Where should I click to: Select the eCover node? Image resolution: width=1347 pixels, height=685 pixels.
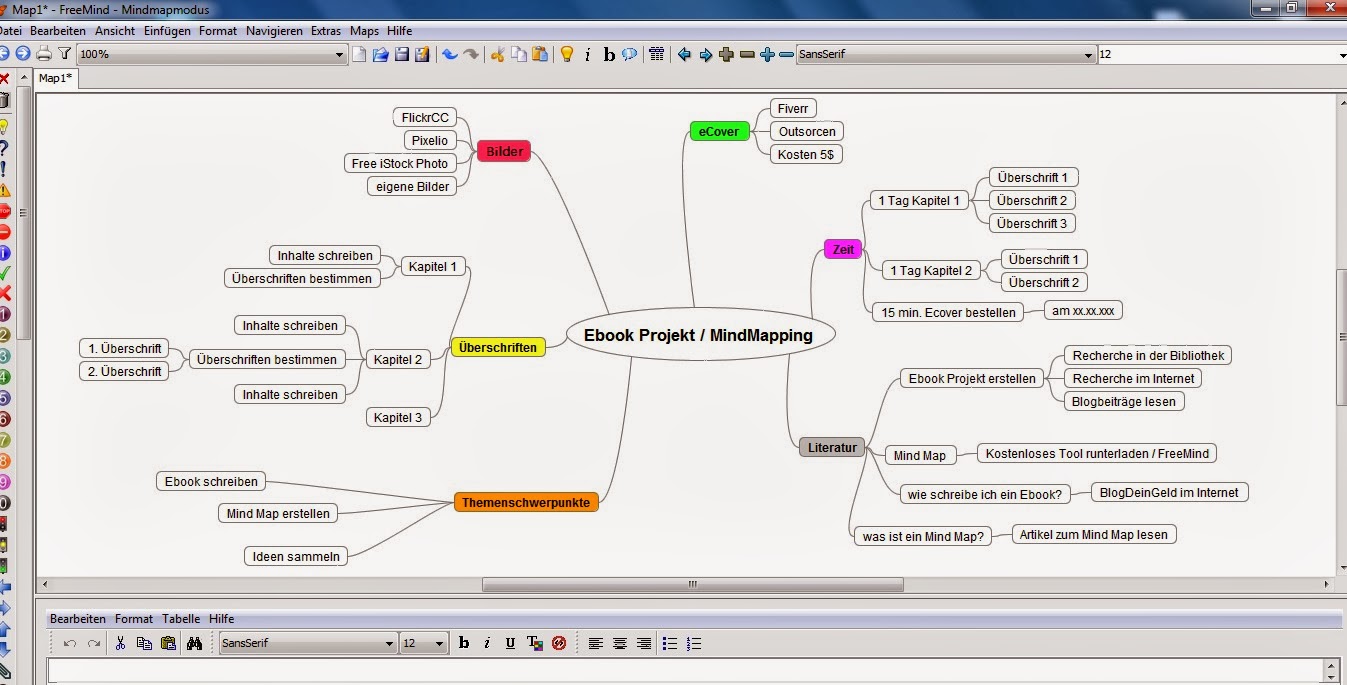click(x=719, y=131)
